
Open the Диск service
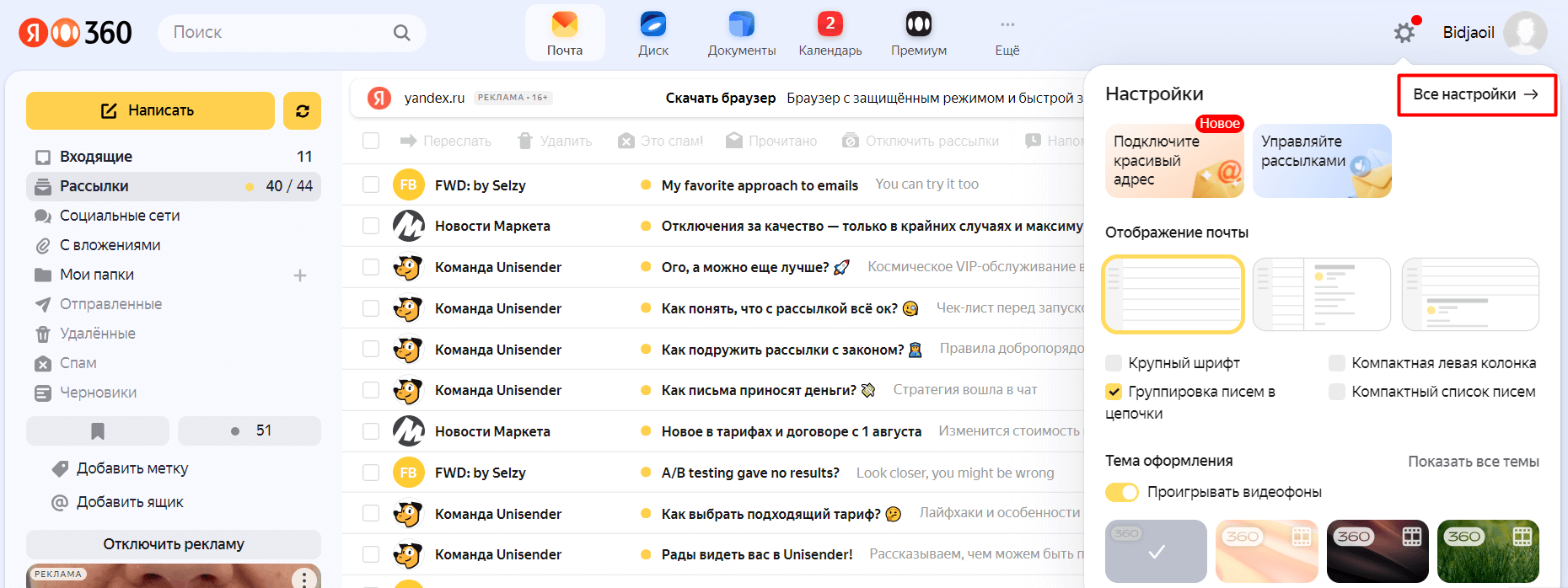pos(653,34)
